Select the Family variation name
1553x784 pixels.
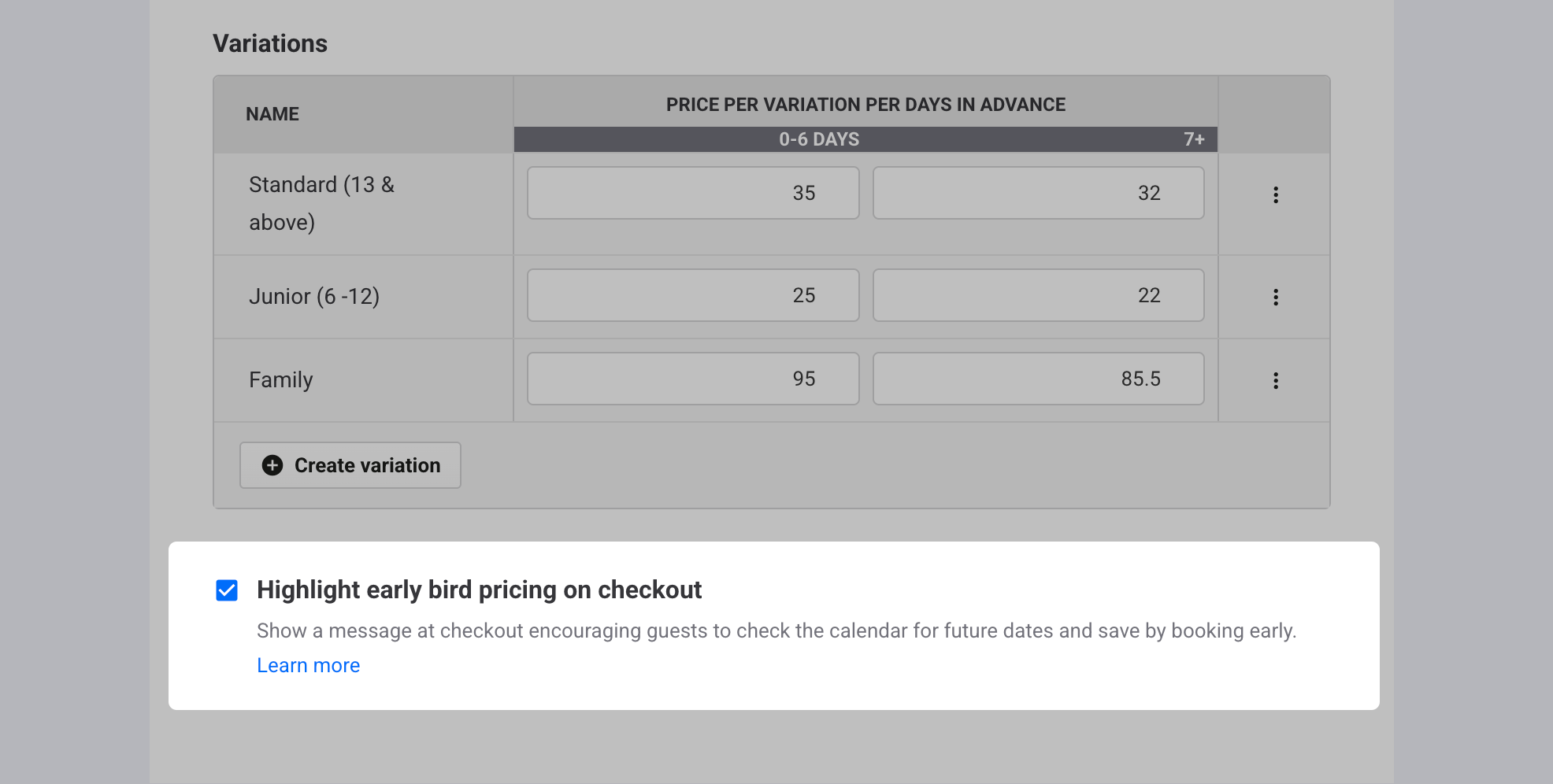click(281, 380)
